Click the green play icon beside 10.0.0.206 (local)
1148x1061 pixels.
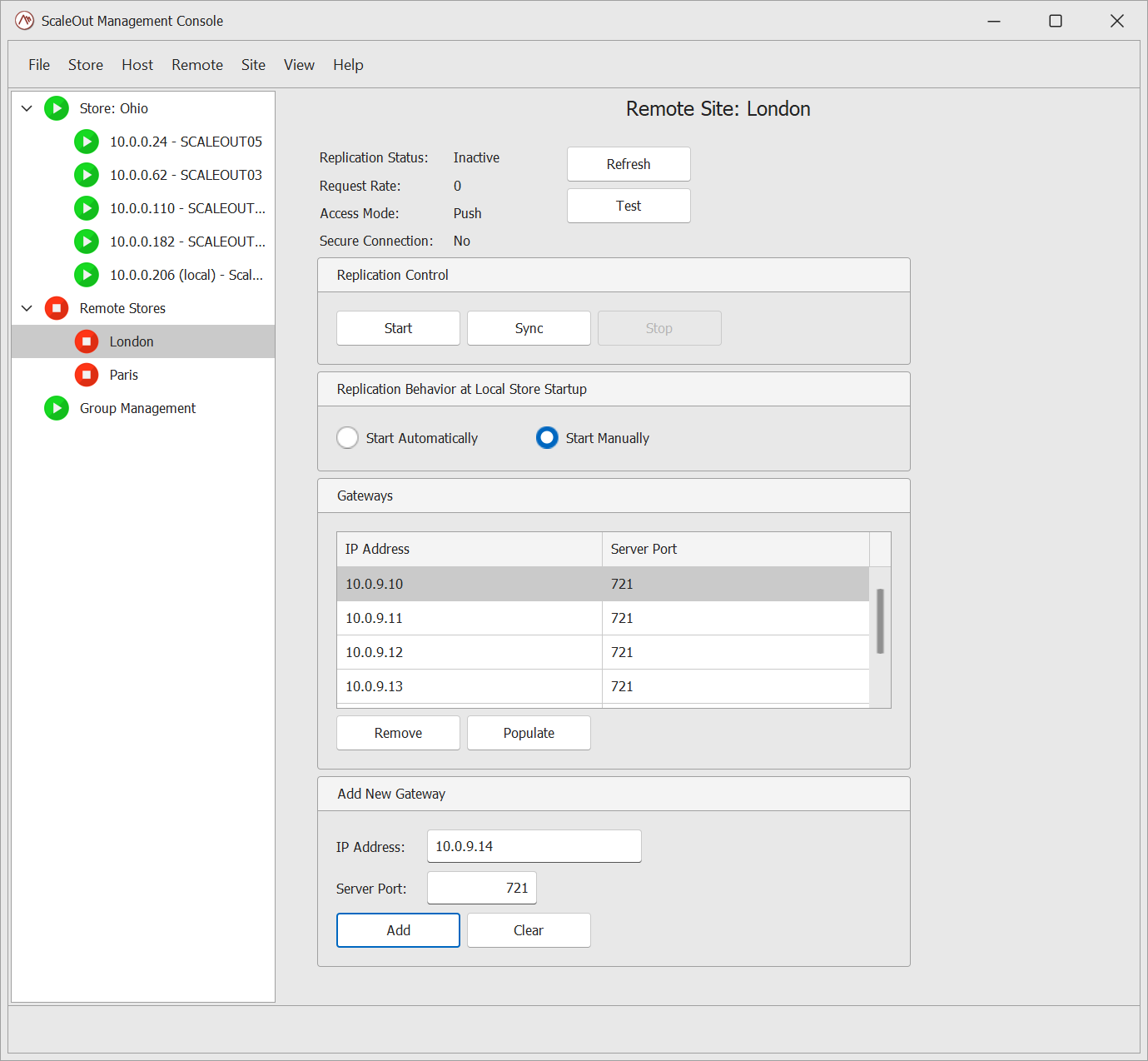87,275
